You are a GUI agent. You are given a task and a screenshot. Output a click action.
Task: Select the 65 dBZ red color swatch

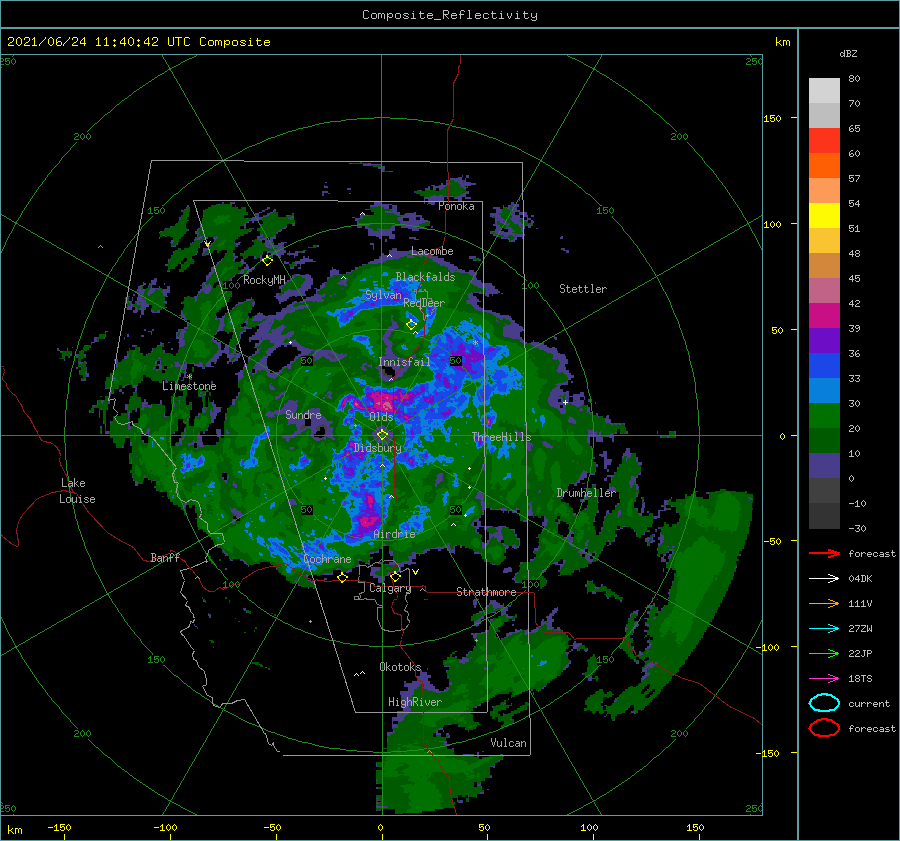tap(824, 141)
